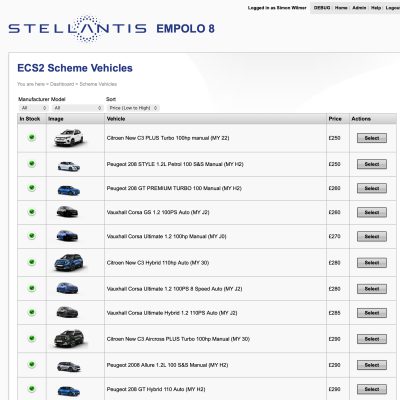Click Dashboard breadcrumb link
The width and height of the screenshot is (400, 400).
click(62, 84)
